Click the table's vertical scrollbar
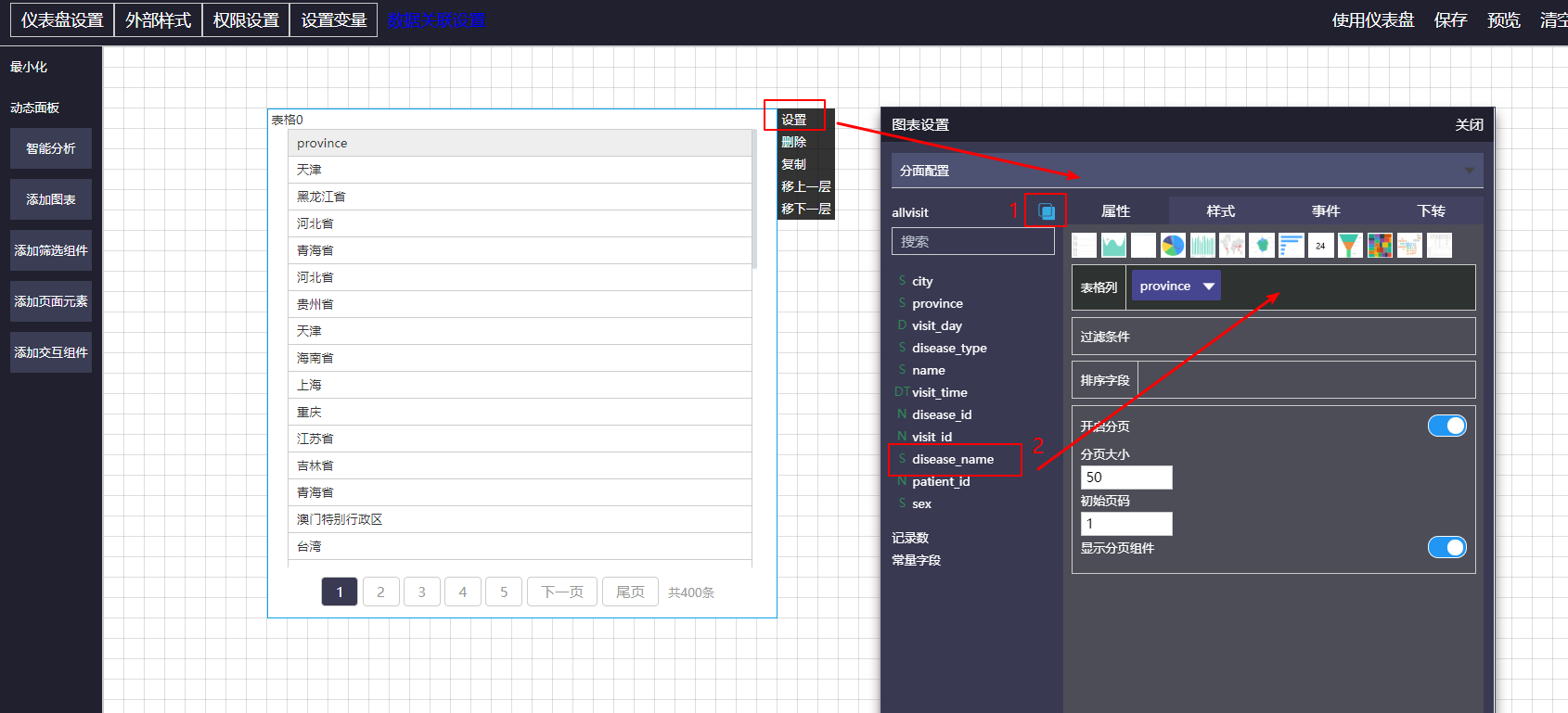Viewport: 1568px width, 713px height. click(754, 199)
